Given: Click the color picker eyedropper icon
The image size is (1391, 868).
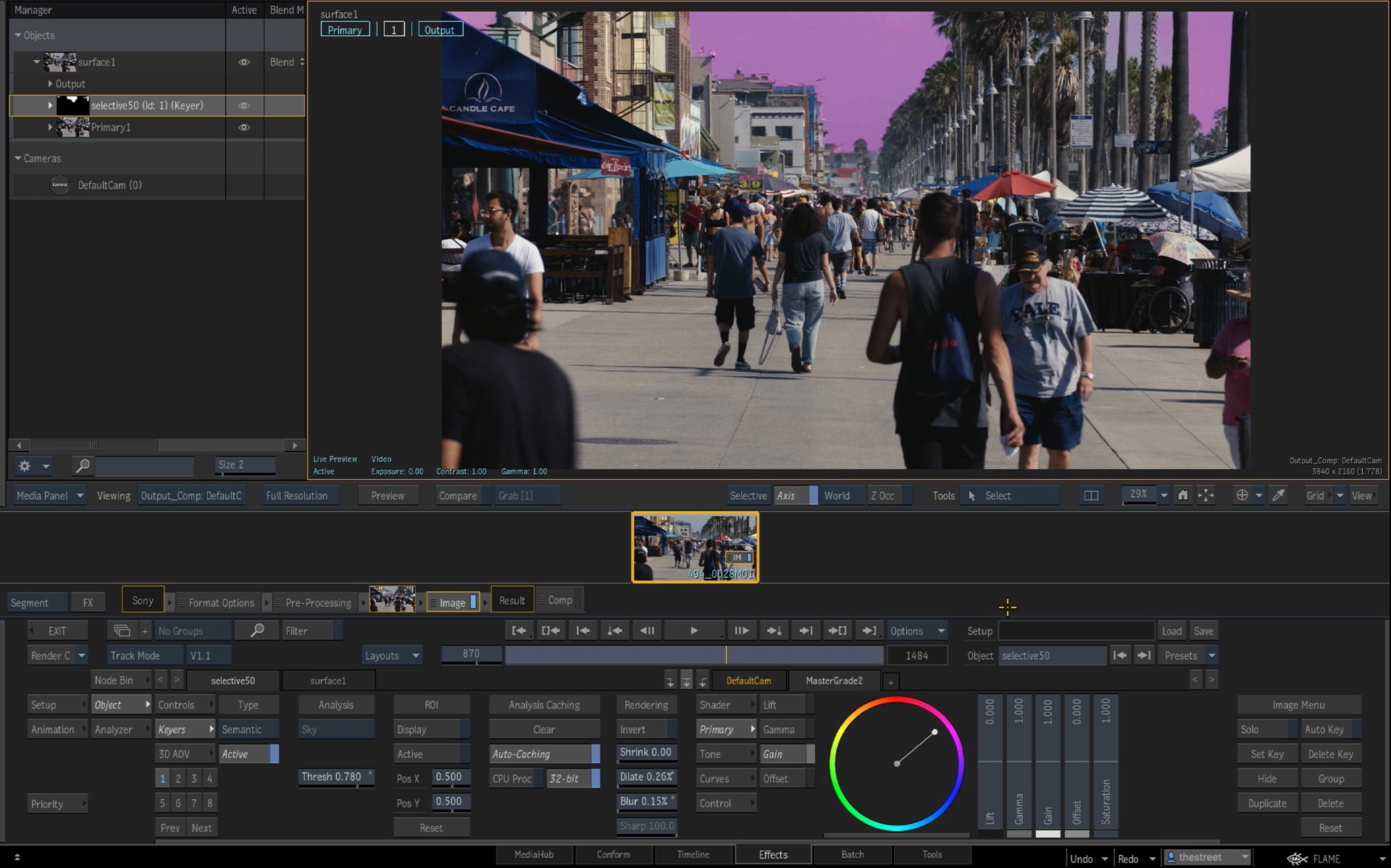Looking at the screenshot, I should click(1279, 496).
